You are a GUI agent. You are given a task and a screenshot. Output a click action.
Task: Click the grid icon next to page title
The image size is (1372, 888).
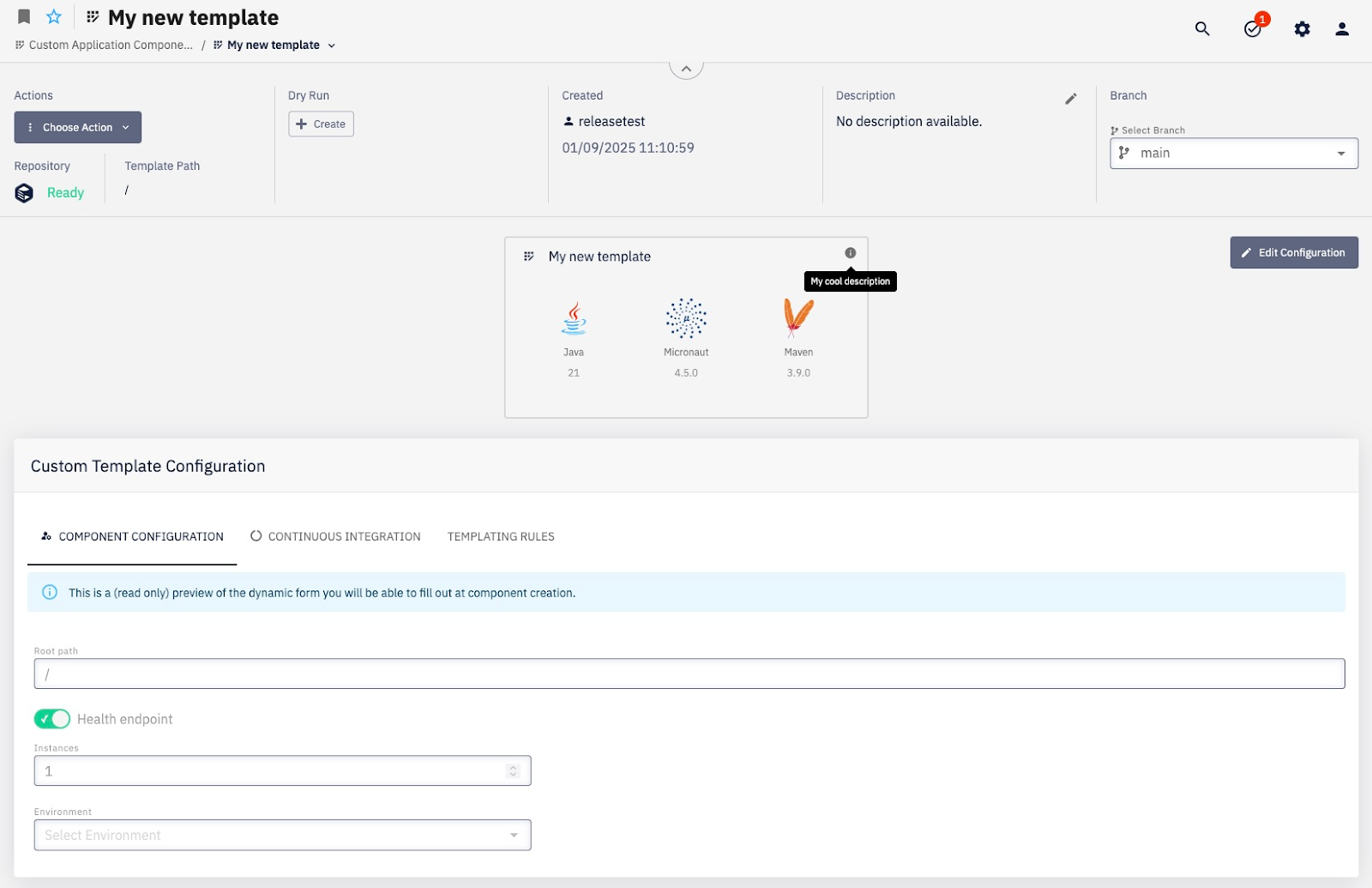click(93, 16)
